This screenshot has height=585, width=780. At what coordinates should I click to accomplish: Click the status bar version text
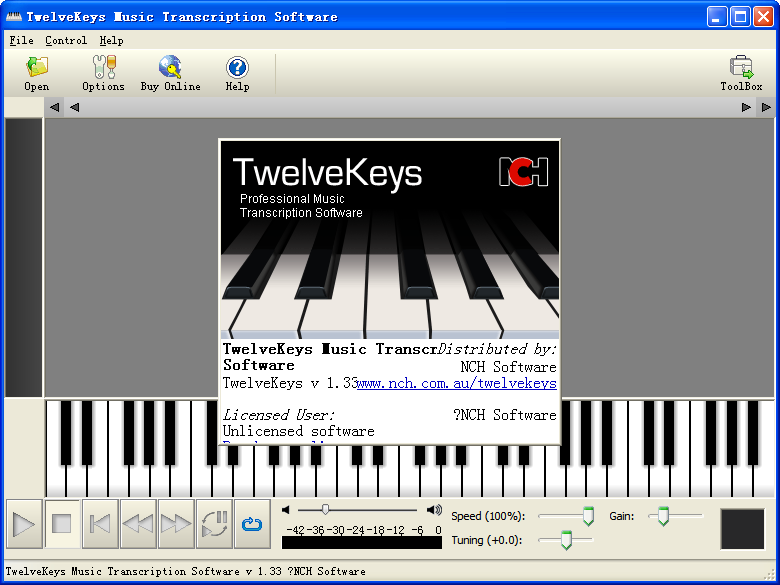click(186, 572)
